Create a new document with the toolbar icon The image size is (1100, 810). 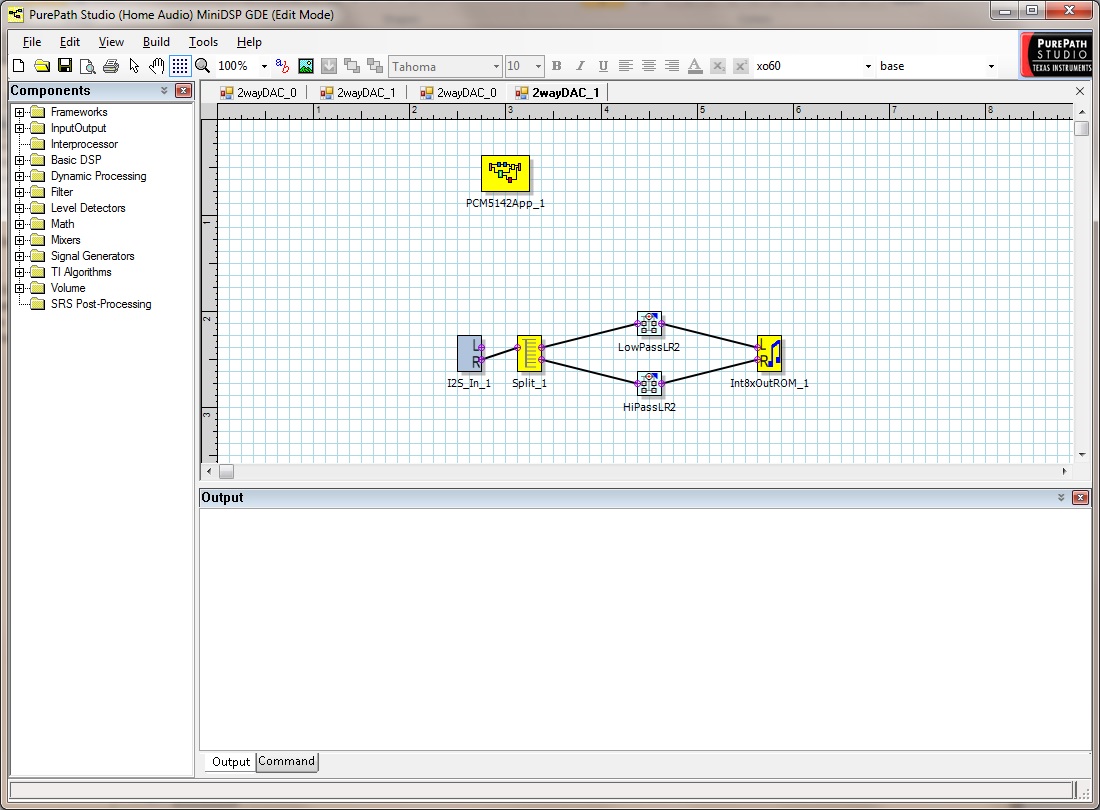click(x=19, y=66)
